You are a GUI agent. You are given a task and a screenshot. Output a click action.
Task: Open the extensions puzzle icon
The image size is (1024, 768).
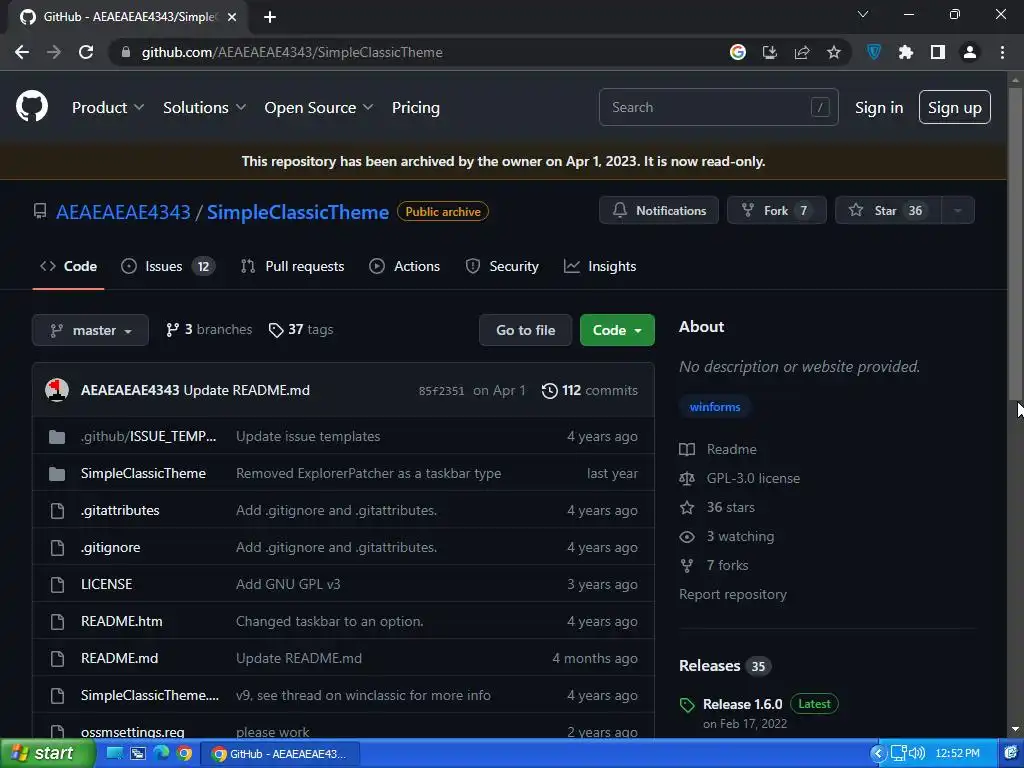click(x=905, y=52)
